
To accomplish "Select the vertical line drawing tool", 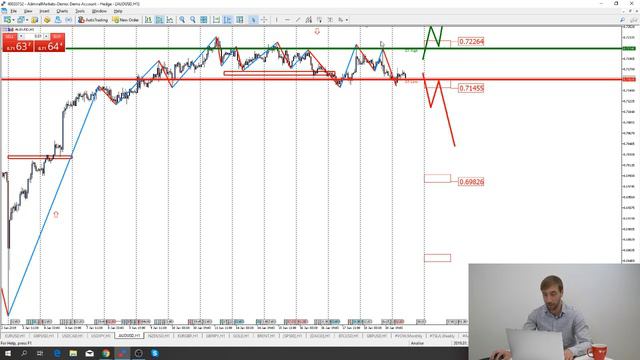I will point(277,20).
